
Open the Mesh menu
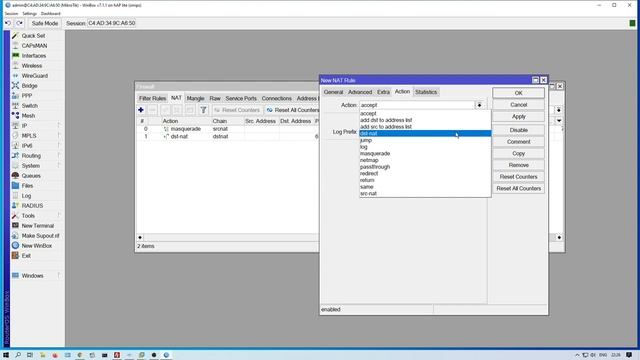click(x=28, y=116)
